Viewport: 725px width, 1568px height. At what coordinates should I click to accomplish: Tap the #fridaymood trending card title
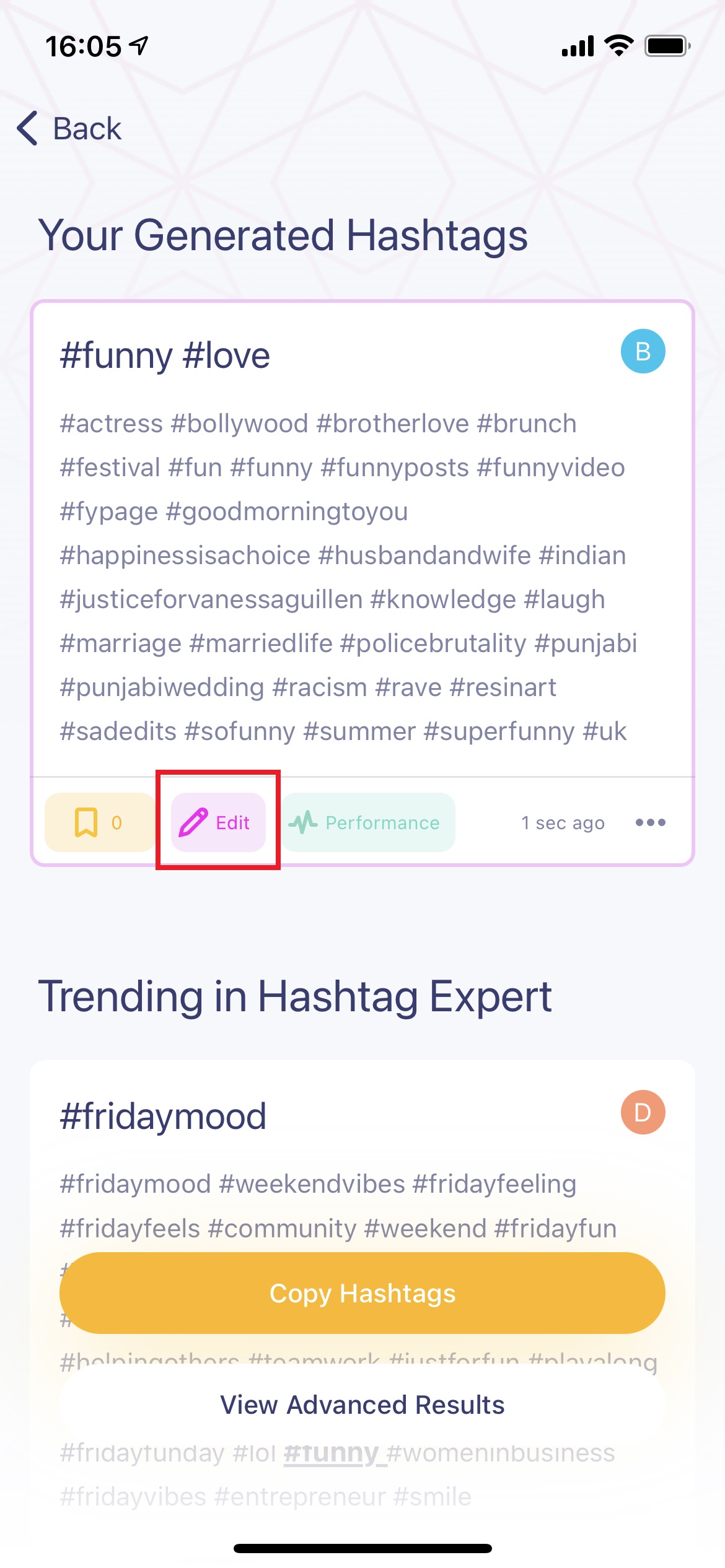coord(163,1116)
